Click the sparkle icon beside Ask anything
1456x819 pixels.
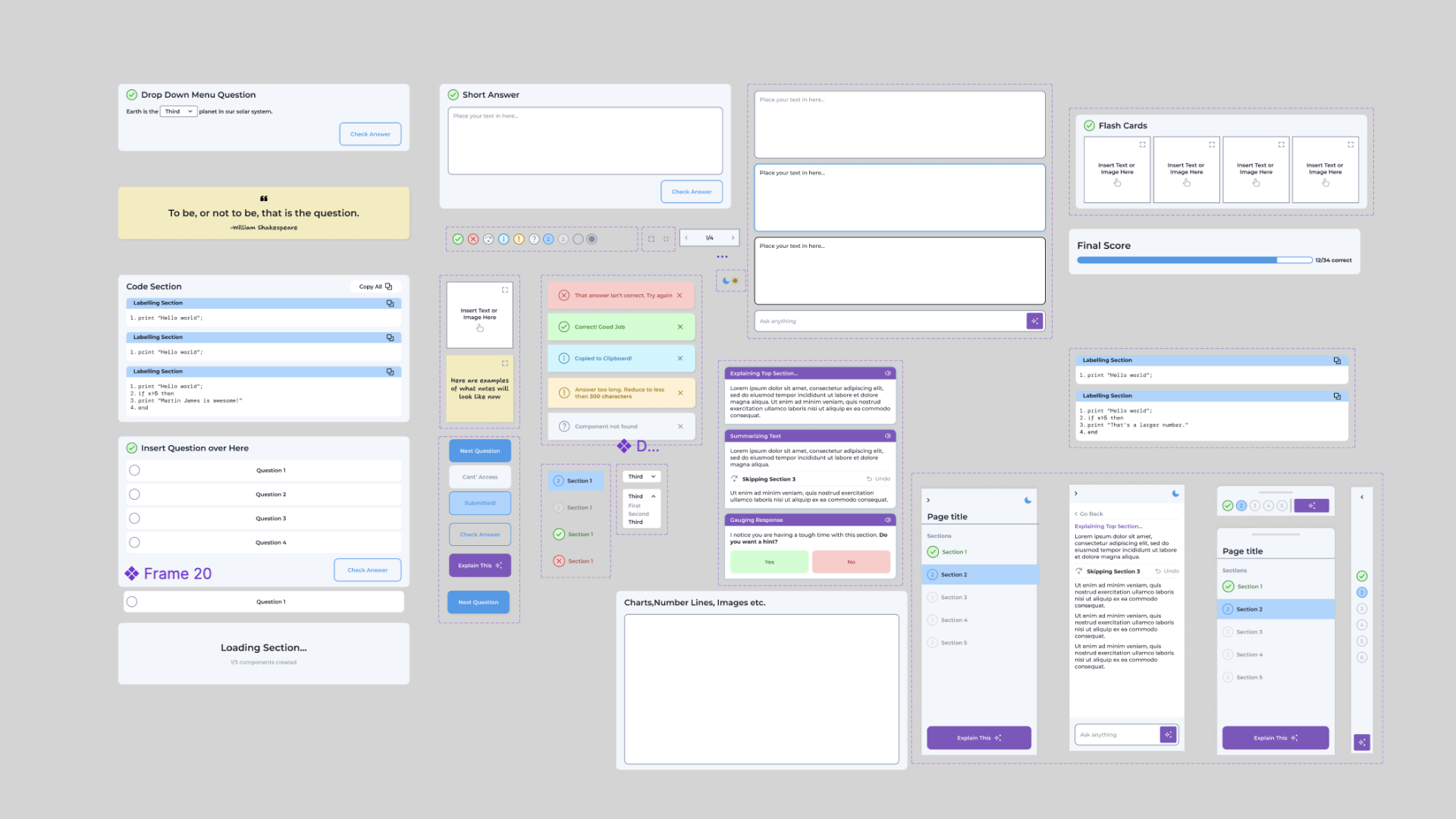point(1034,321)
